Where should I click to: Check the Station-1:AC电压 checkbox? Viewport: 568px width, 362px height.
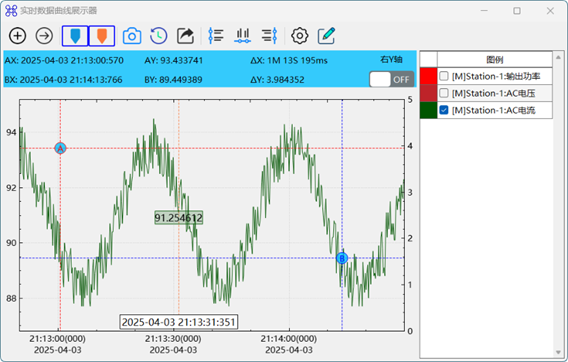tap(444, 93)
